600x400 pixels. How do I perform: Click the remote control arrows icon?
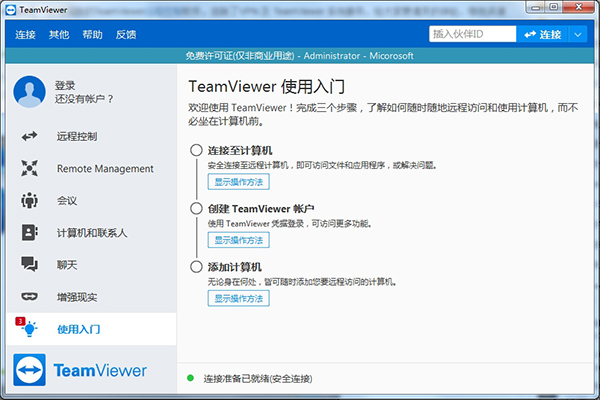29,136
